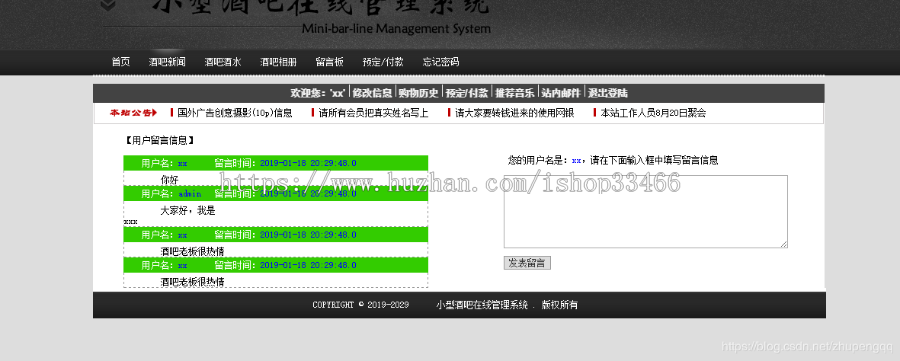Click the 版权所有 footer text
This screenshot has width=900, height=361.
coord(560,305)
